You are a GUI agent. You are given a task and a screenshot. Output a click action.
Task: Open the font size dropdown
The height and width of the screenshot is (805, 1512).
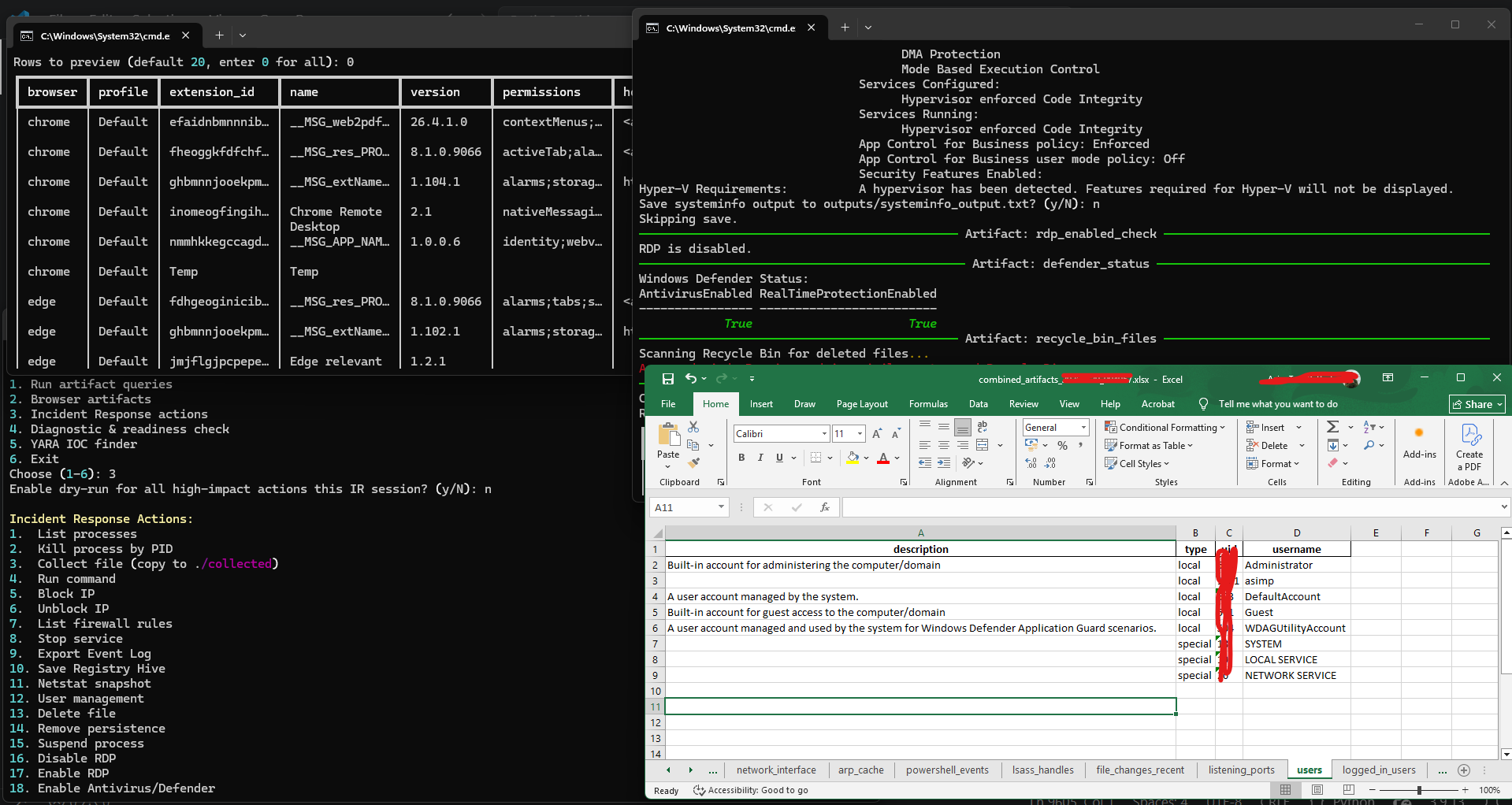click(x=860, y=434)
